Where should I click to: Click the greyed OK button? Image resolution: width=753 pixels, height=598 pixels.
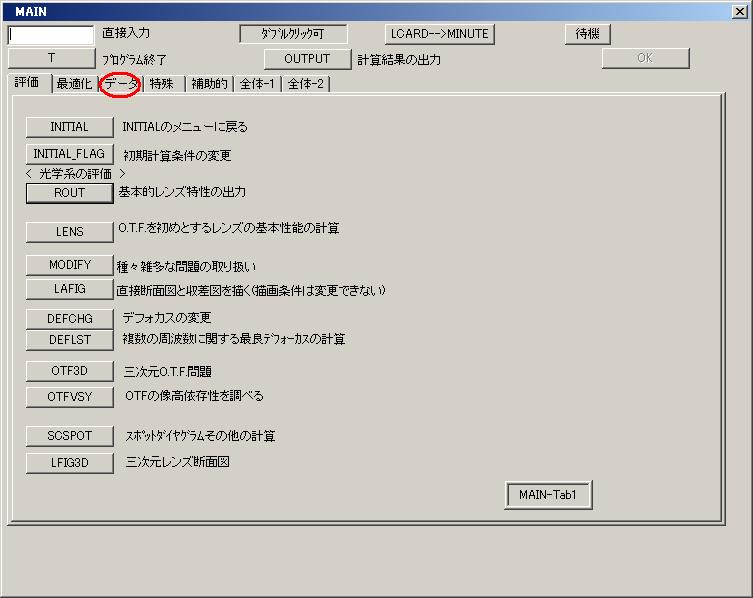click(645, 58)
